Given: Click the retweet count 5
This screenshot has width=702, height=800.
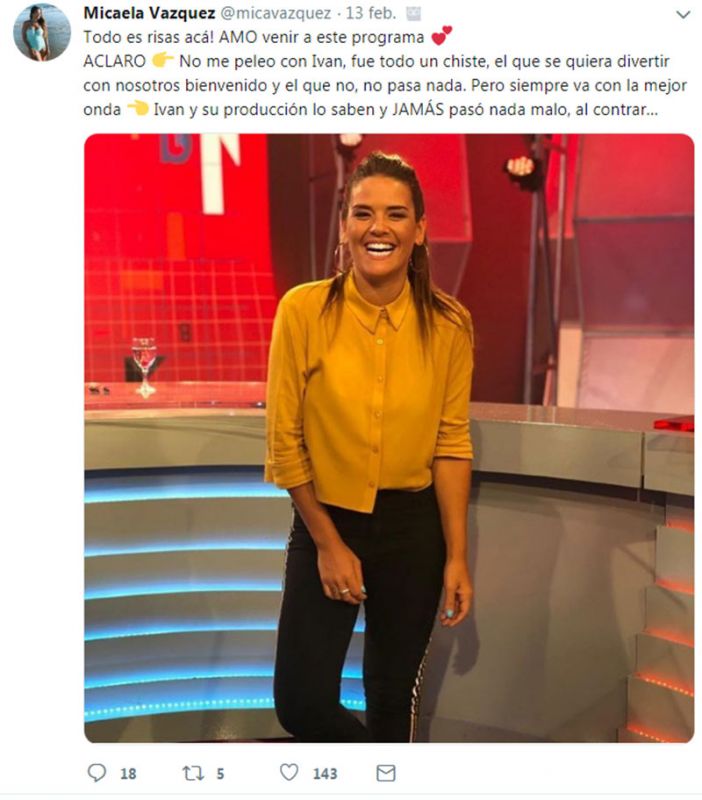Looking at the screenshot, I should point(220,774).
